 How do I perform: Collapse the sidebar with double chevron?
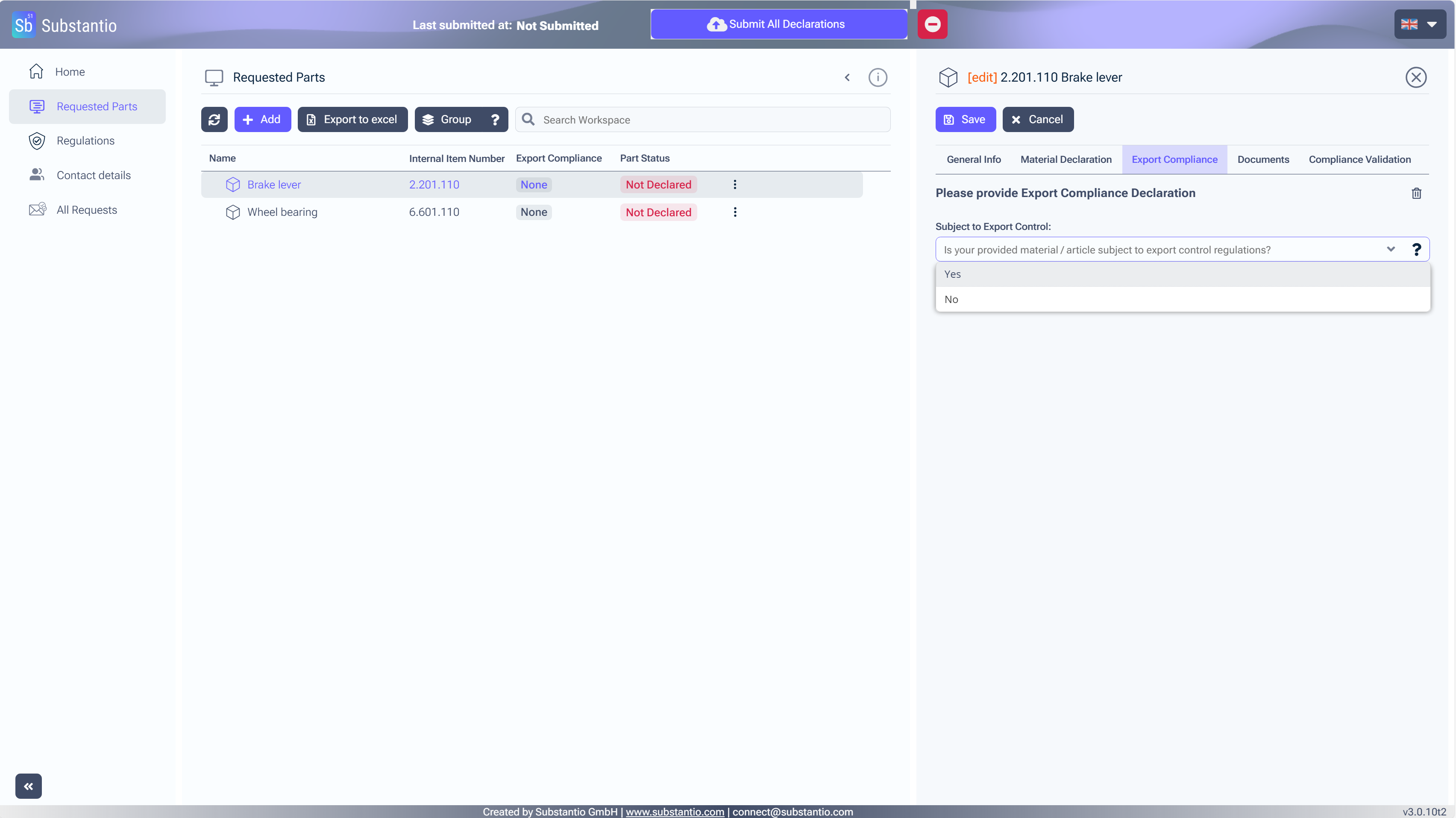[x=28, y=786]
